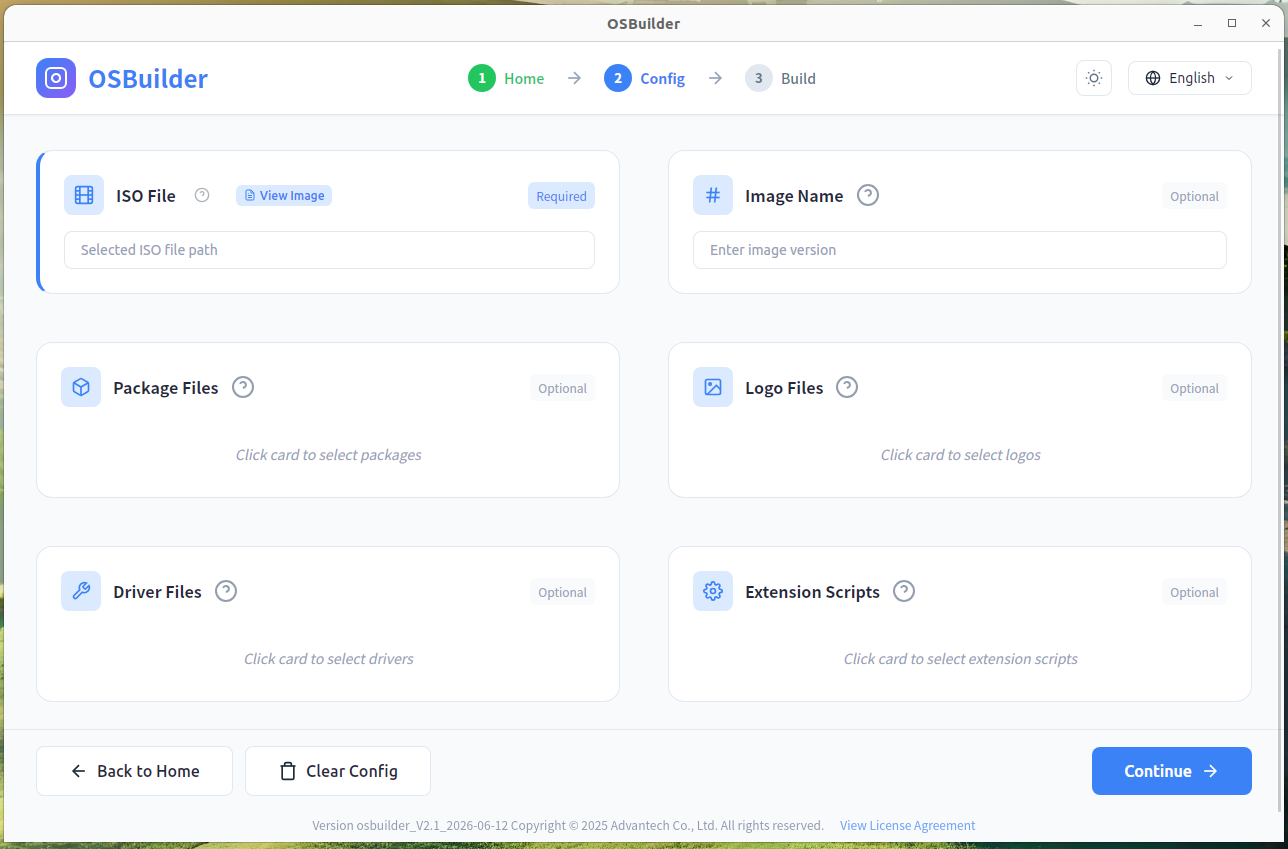Open the View Image button
Screen dimensions: 1288x849
tap(284, 195)
